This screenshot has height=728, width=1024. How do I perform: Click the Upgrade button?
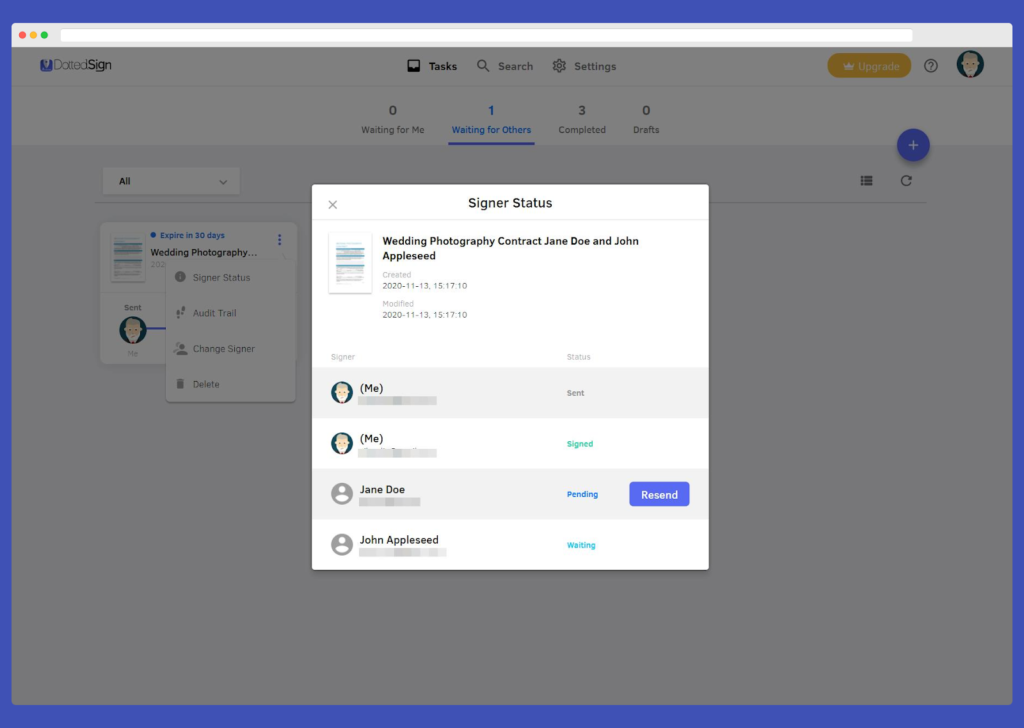click(x=868, y=65)
